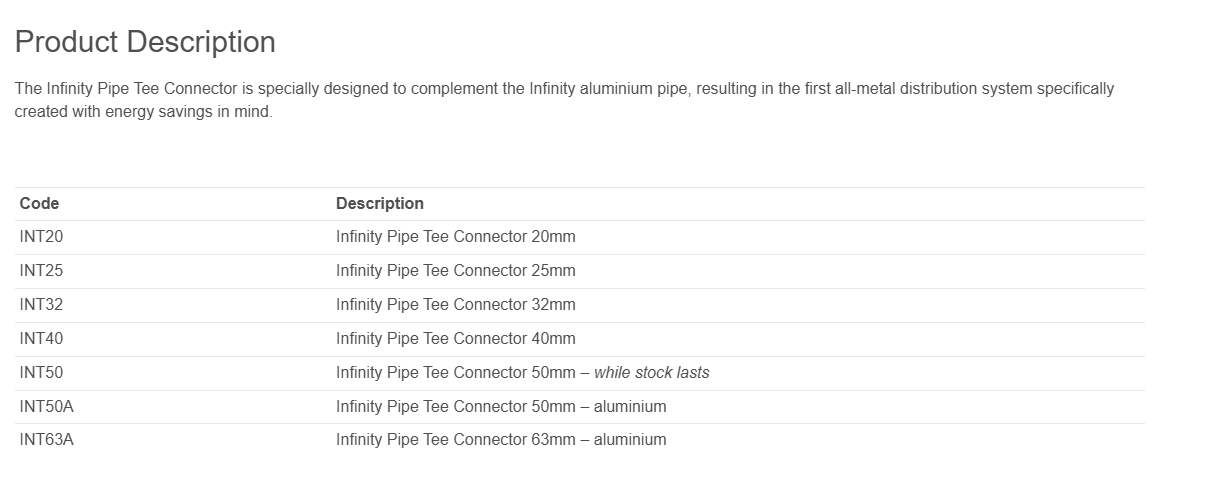Click 'Infinity Pipe Tee Connector 50mm' in INT50 row

[x=456, y=373]
